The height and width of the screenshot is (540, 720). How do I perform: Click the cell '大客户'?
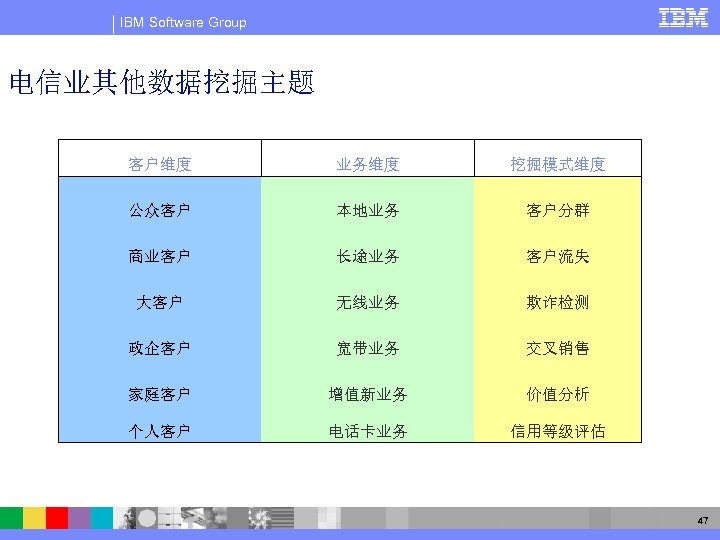pyautogui.click(x=160, y=303)
